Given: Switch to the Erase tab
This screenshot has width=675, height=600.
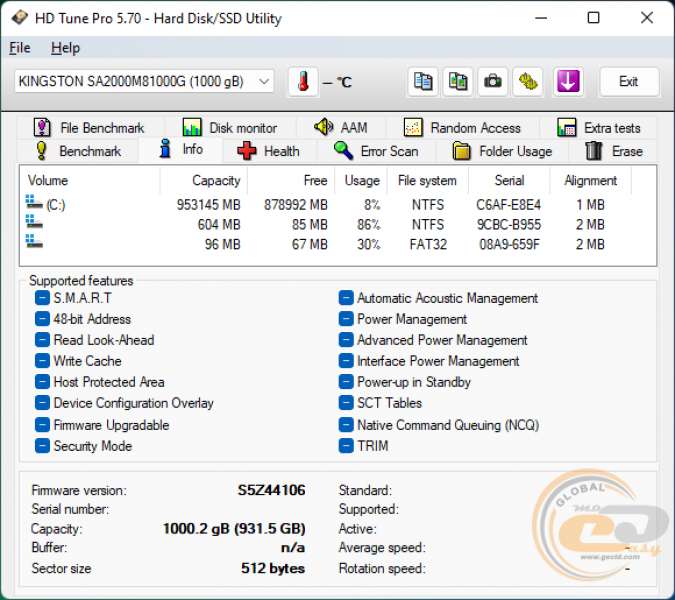Looking at the screenshot, I should 614,151.
